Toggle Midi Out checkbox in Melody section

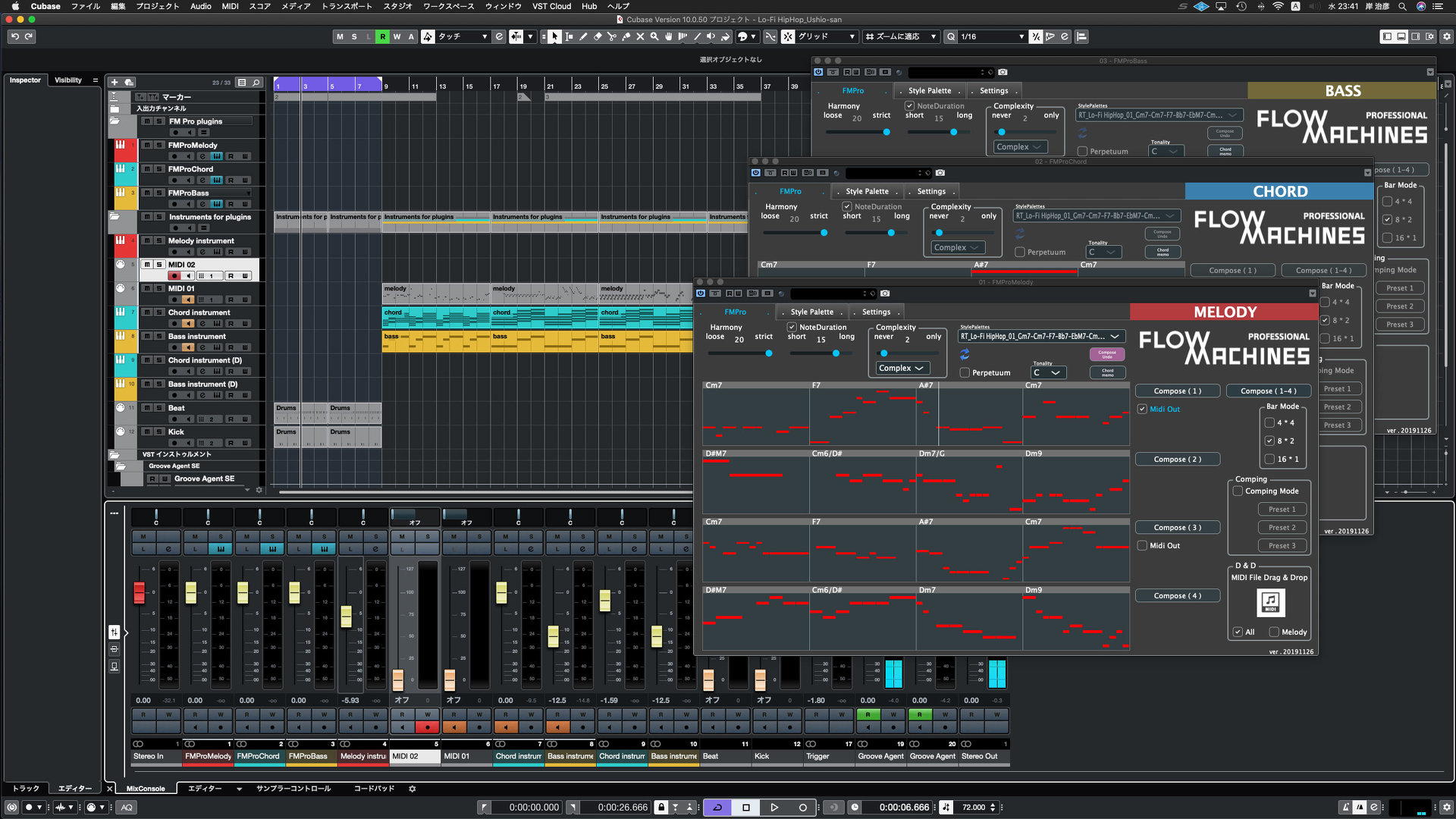click(x=1142, y=408)
